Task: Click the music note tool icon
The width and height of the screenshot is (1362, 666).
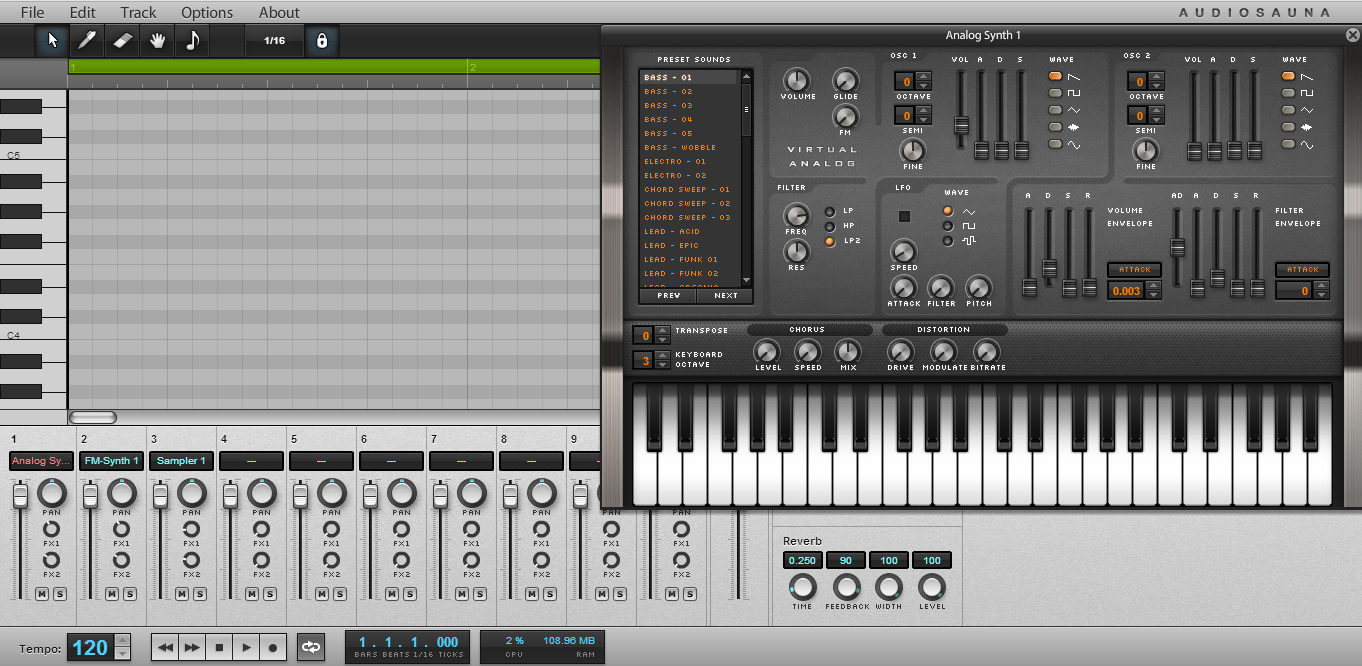Action: click(192, 40)
